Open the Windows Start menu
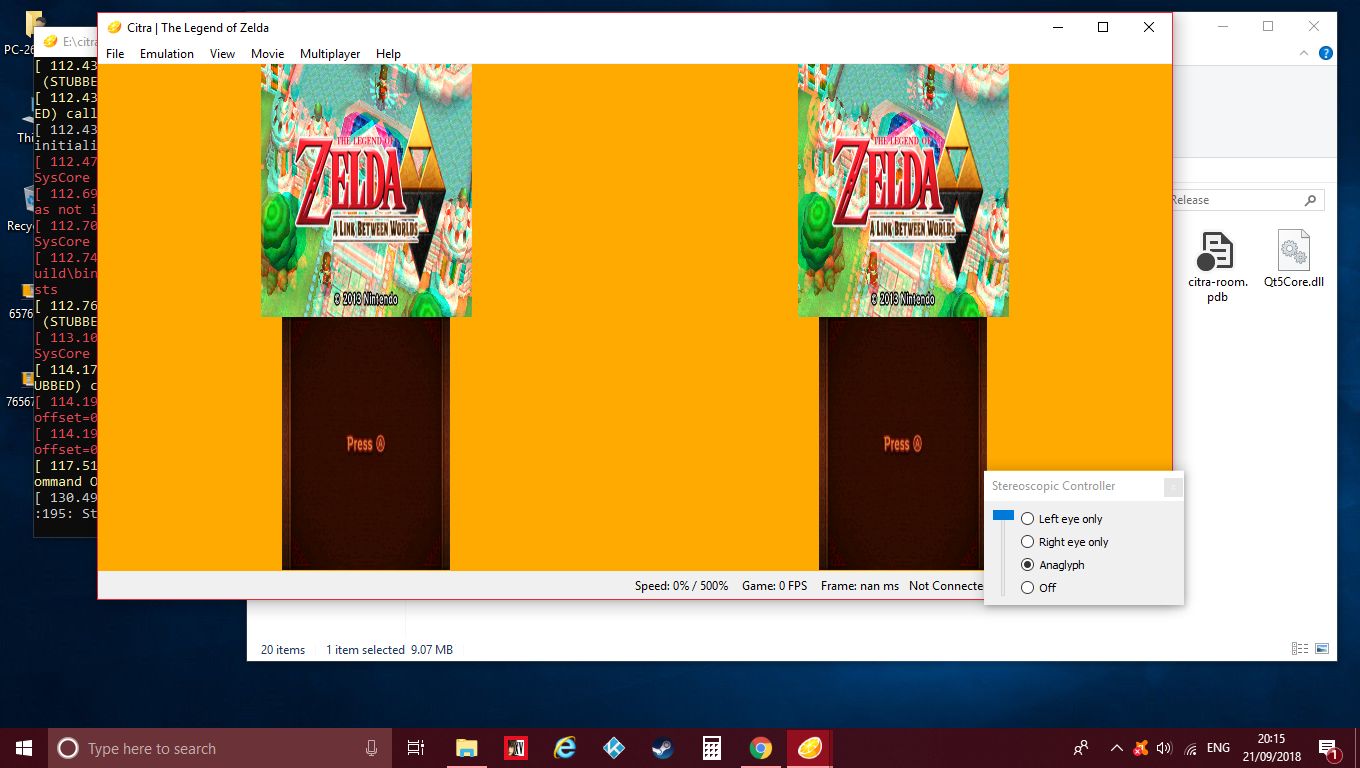This screenshot has height=768, width=1360. (x=24, y=748)
